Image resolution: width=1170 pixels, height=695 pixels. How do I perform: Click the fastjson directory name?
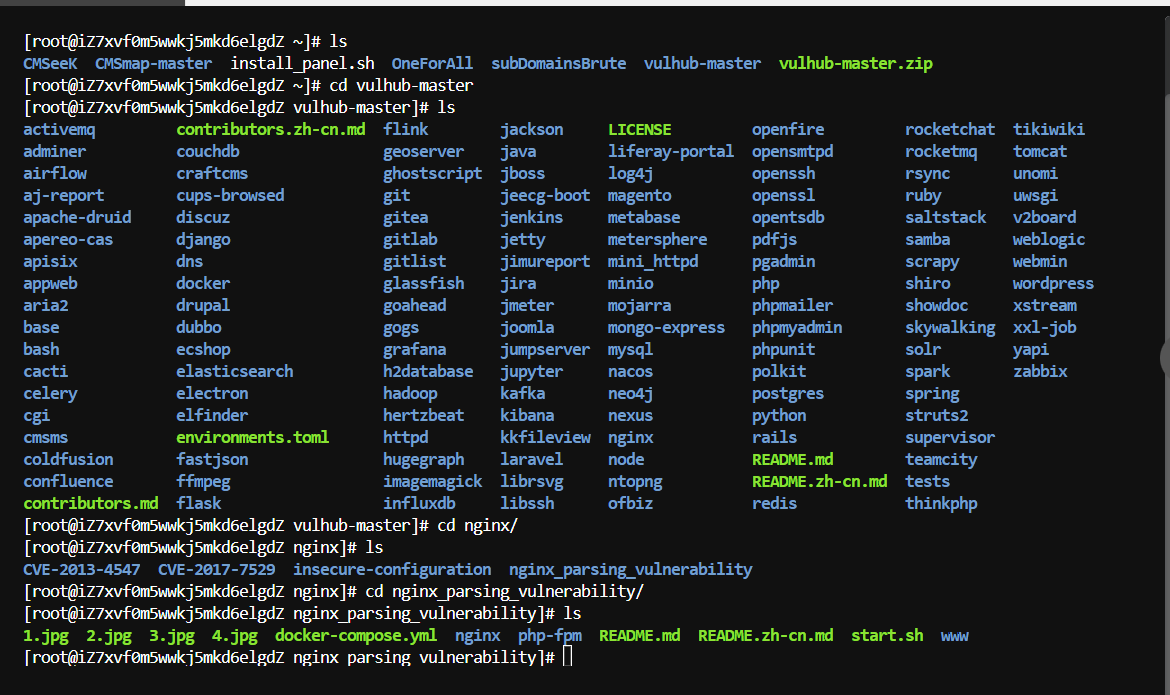212,460
